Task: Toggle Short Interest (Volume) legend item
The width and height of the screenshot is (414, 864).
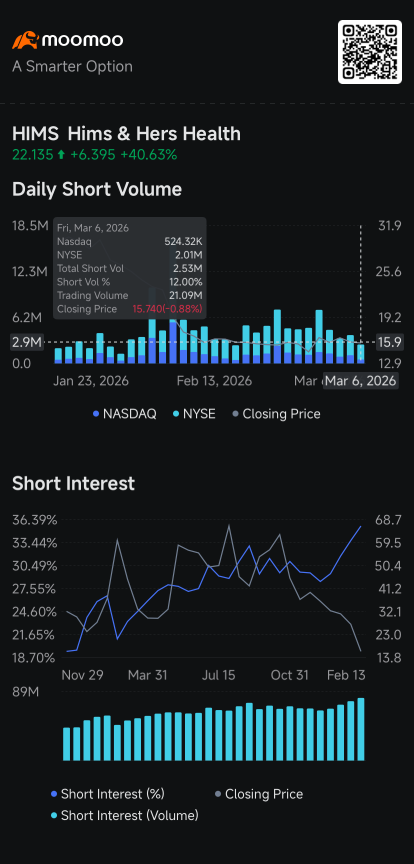Action: click(x=124, y=816)
